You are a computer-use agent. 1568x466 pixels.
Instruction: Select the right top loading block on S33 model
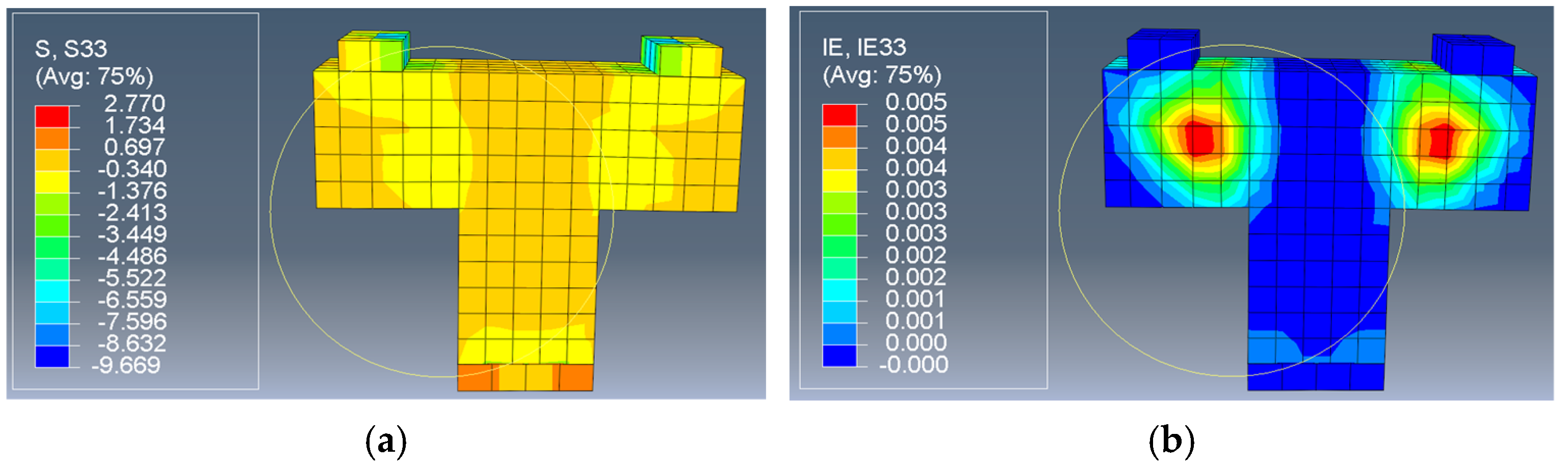coord(682,57)
